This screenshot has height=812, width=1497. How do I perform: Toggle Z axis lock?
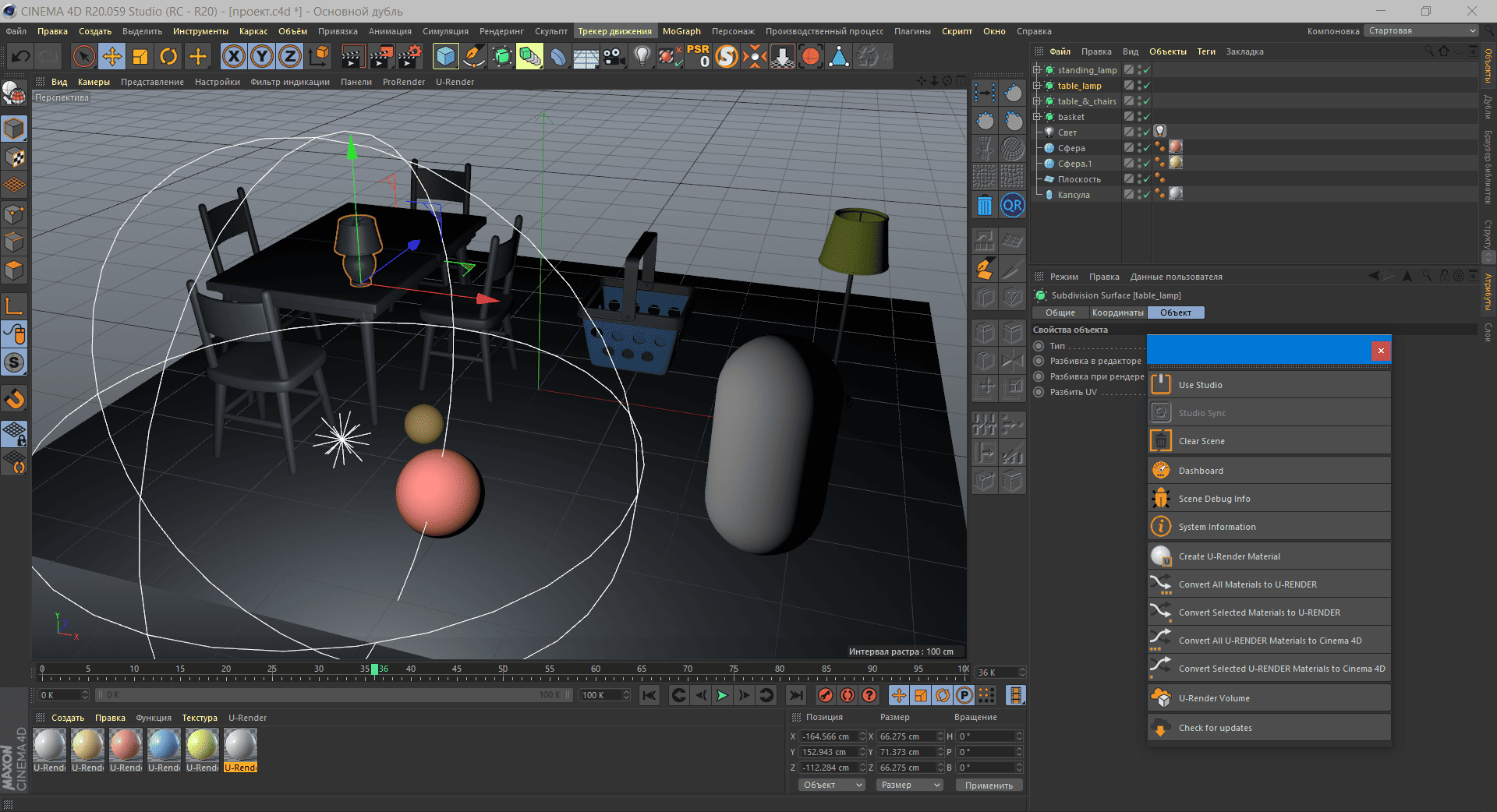click(290, 56)
